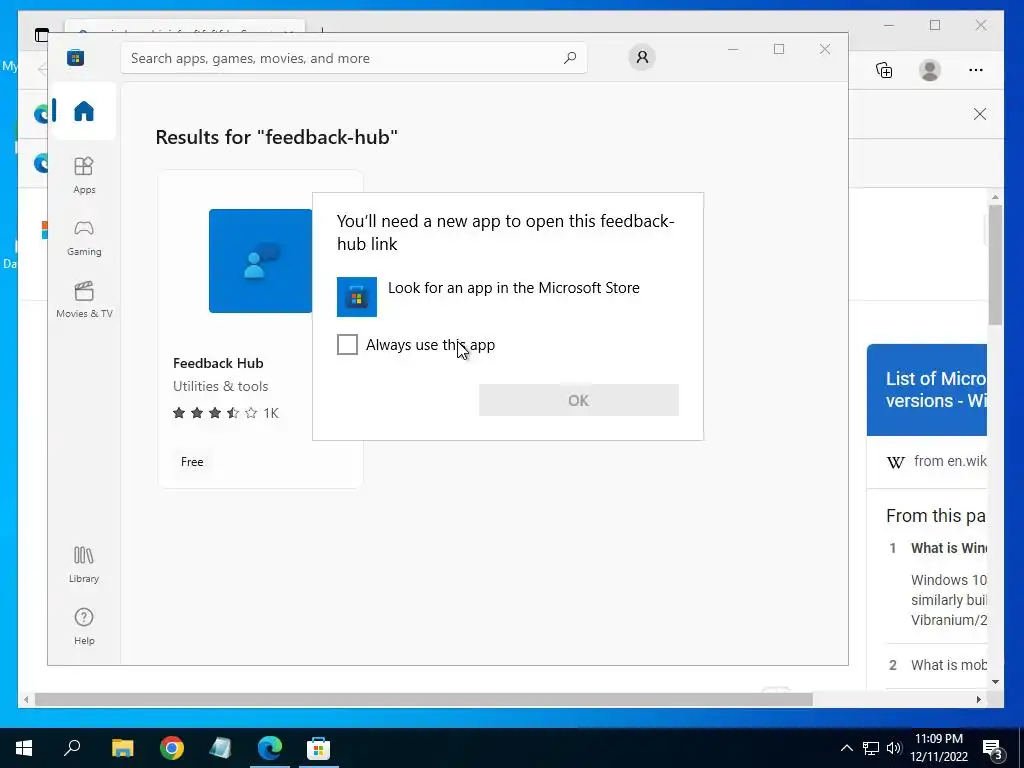Image resolution: width=1024 pixels, height=768 pixels.
Task: Open the notification center icon
Action: pos(992,750)
